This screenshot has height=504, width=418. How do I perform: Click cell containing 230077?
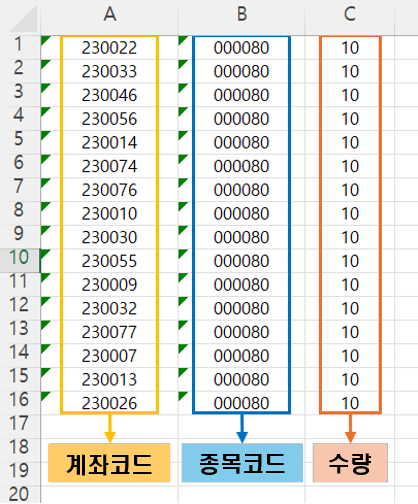click(x=109, y=332)
